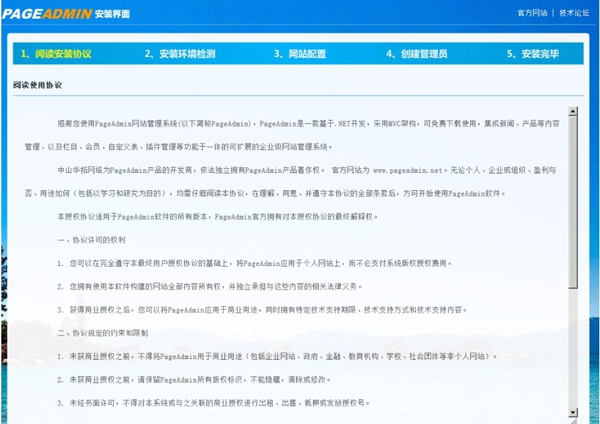Click the www.pageadmin.net address text
Viewport: 600px width, 424px height.
pos(408,170)
